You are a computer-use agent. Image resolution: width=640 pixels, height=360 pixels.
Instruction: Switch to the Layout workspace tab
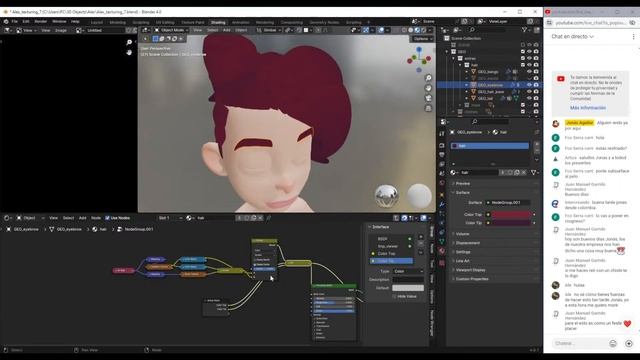[97, 22]
